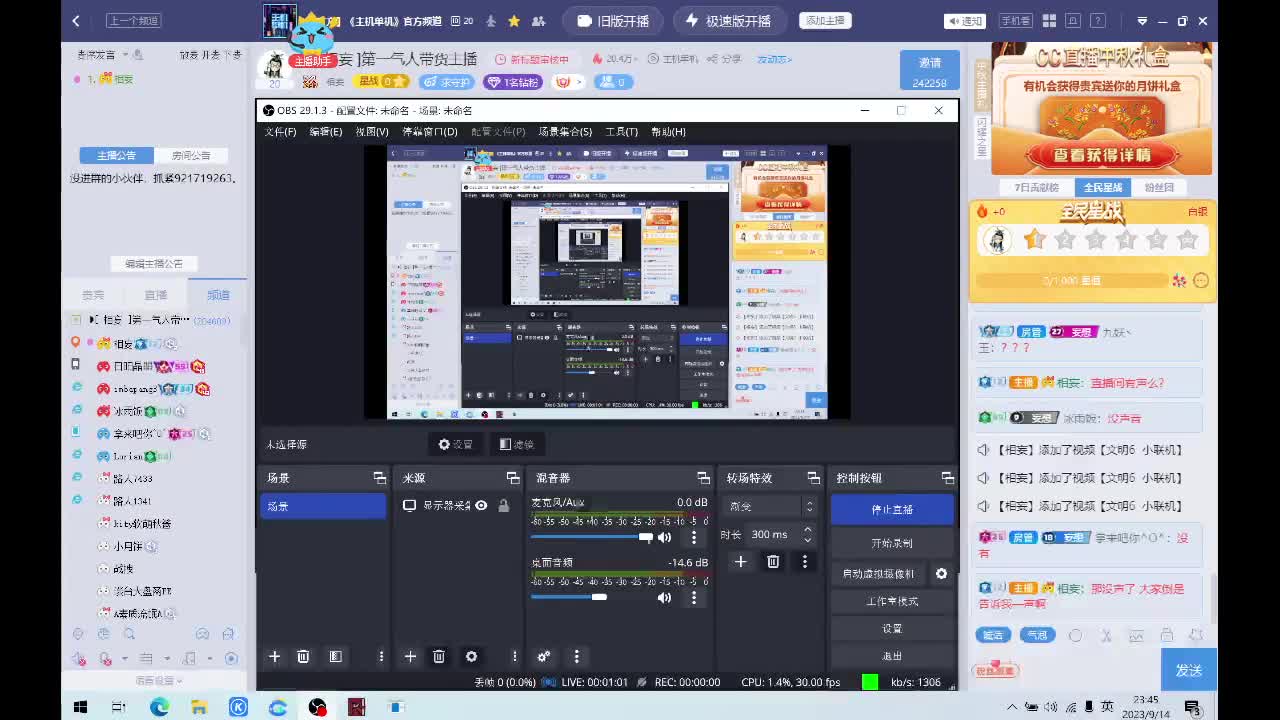Remove selected source with trash icon
The height and width of the screenshot is (720, 1280).
coord(439,657)
